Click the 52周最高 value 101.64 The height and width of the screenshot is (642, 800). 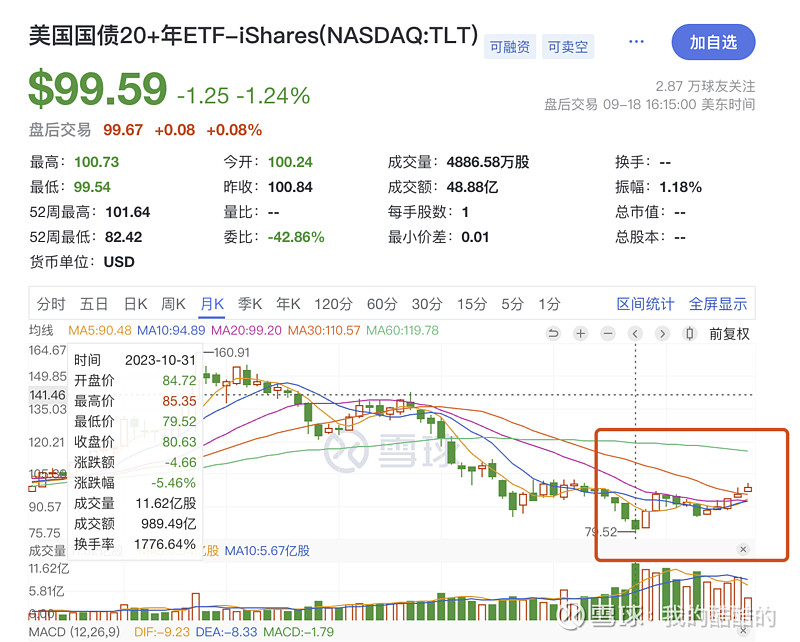tap(128, 212)
